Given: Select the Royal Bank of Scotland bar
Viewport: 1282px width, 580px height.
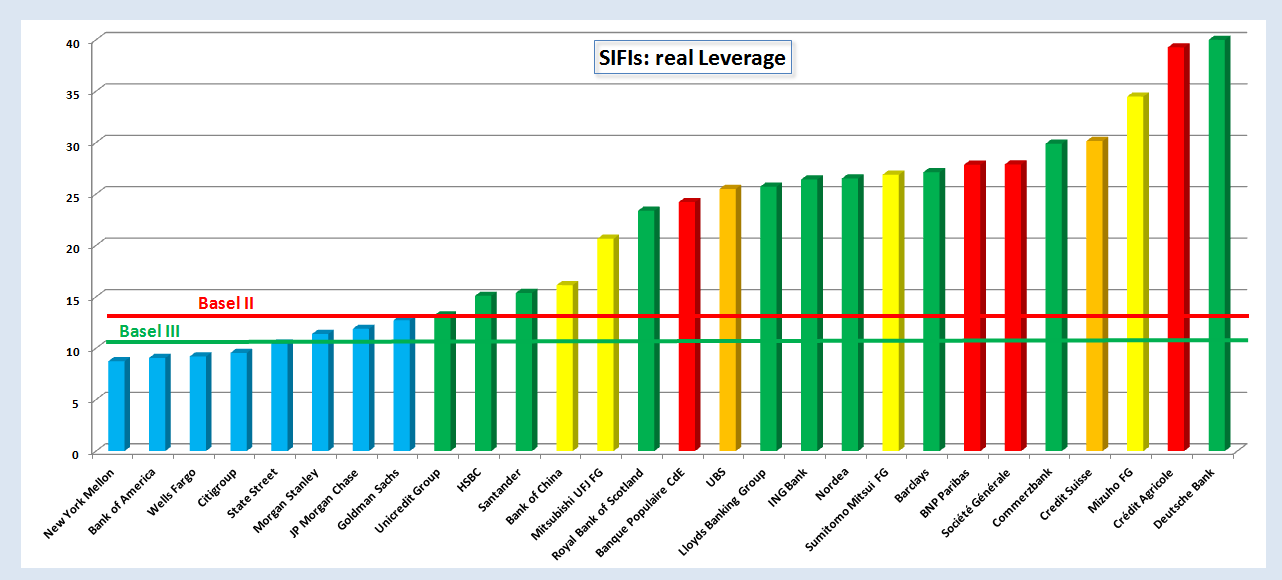Looking at the screenshot, I should pos(648,329).
